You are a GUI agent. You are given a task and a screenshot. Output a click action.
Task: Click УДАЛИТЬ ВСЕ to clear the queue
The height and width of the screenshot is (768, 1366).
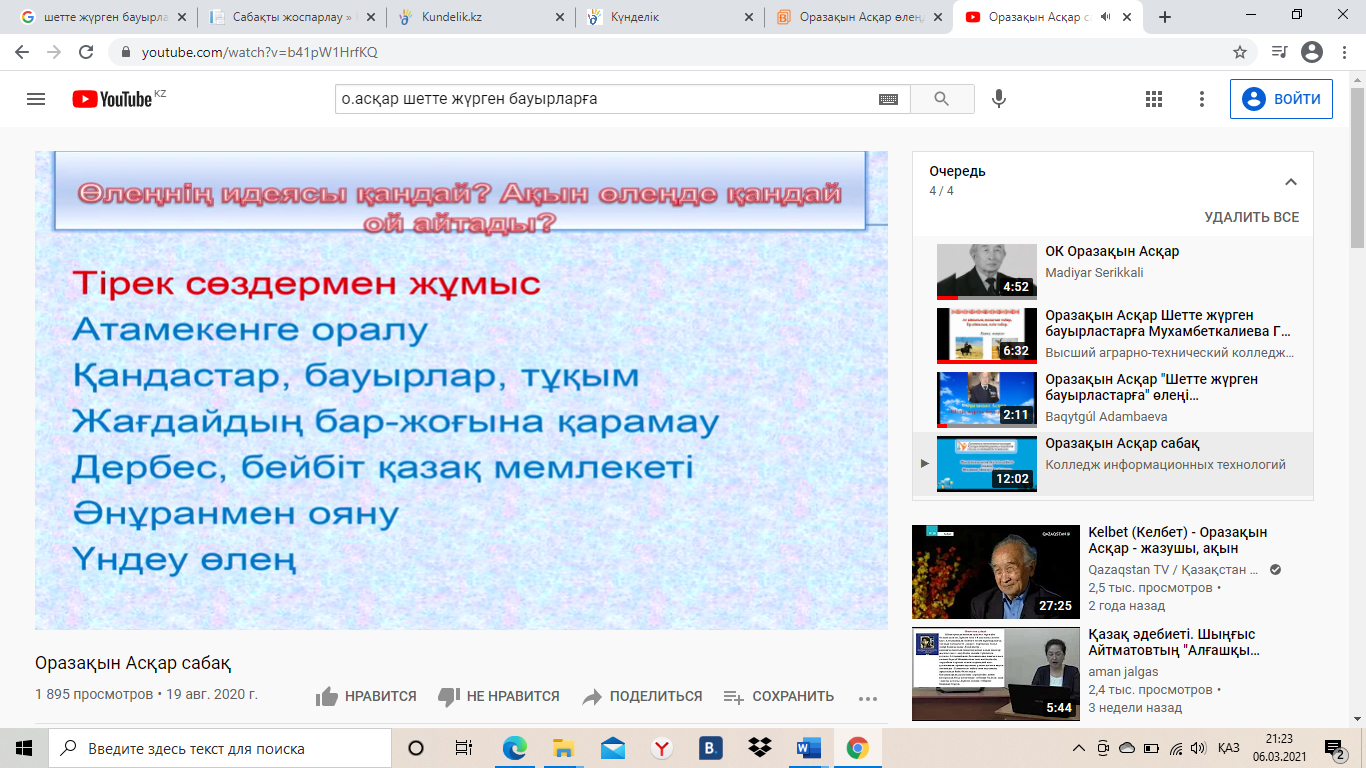[x=1251, y=217]
